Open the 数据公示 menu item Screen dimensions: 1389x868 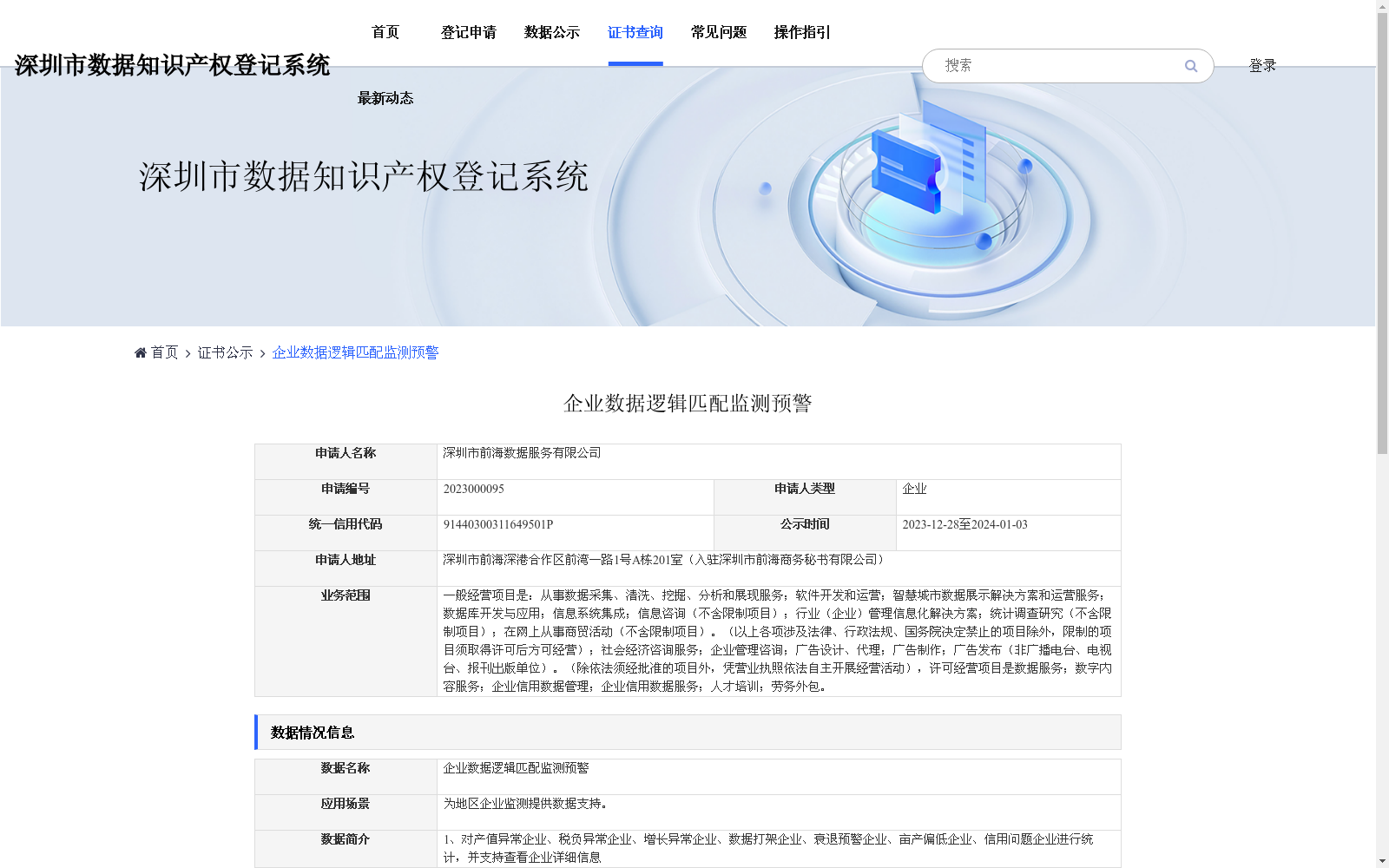click(552, 32)
